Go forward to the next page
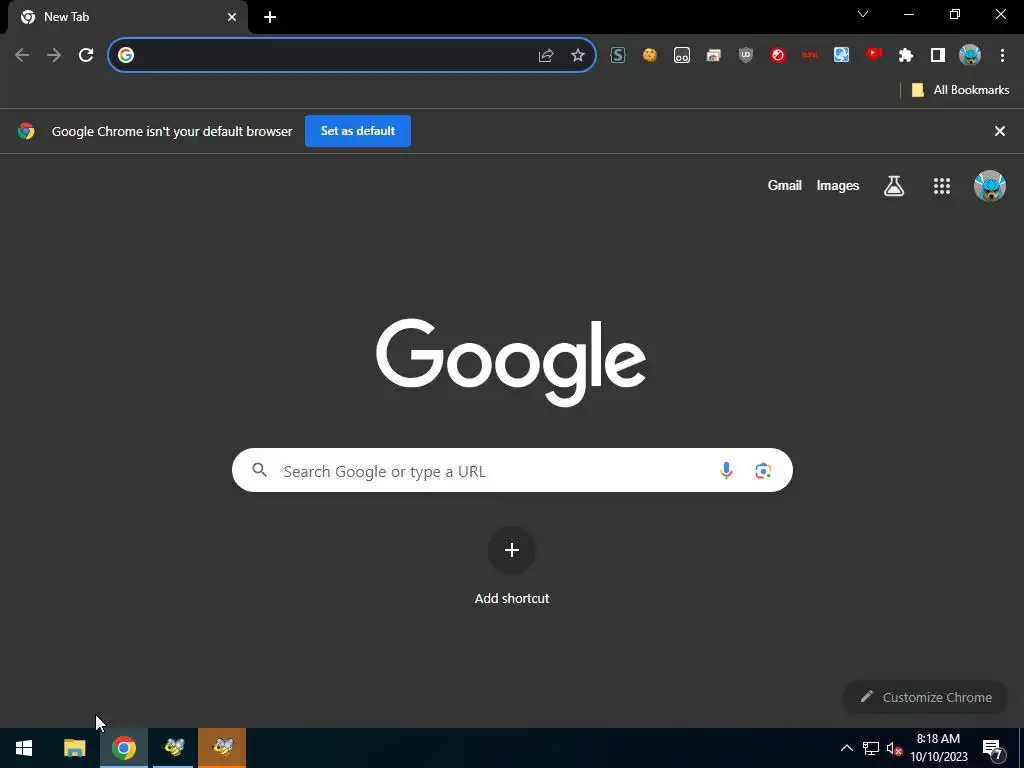Screen dimensions: 1024x768 click(x=54, y=56)
